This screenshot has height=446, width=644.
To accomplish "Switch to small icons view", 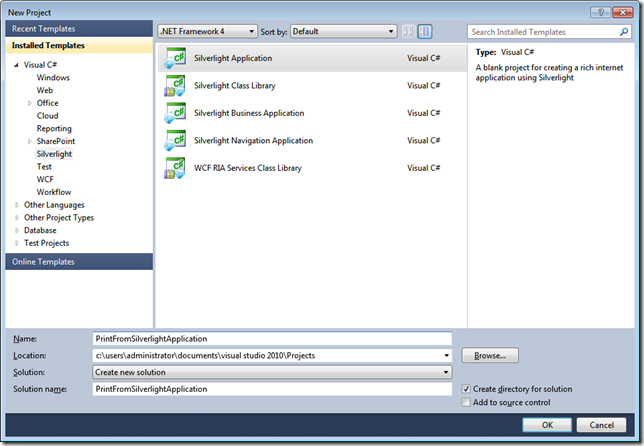I will tap(408, 31).
